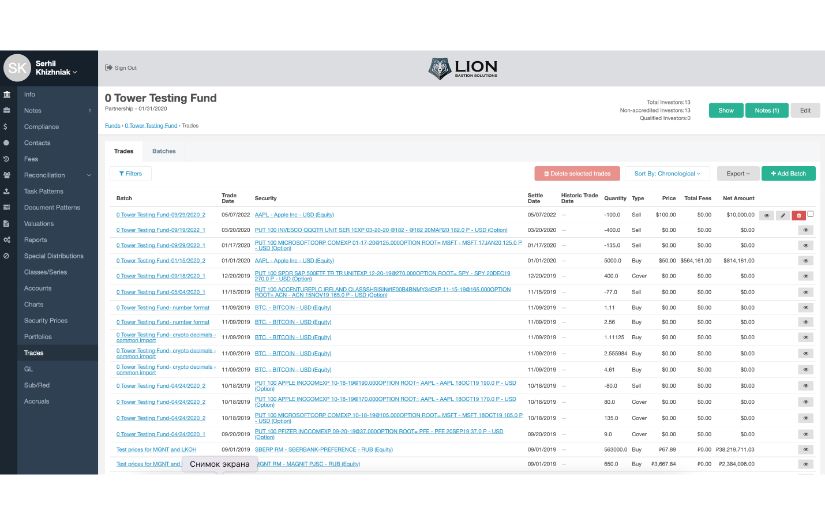
Task: Click the Add Batch button
Action: pos(788,174)
